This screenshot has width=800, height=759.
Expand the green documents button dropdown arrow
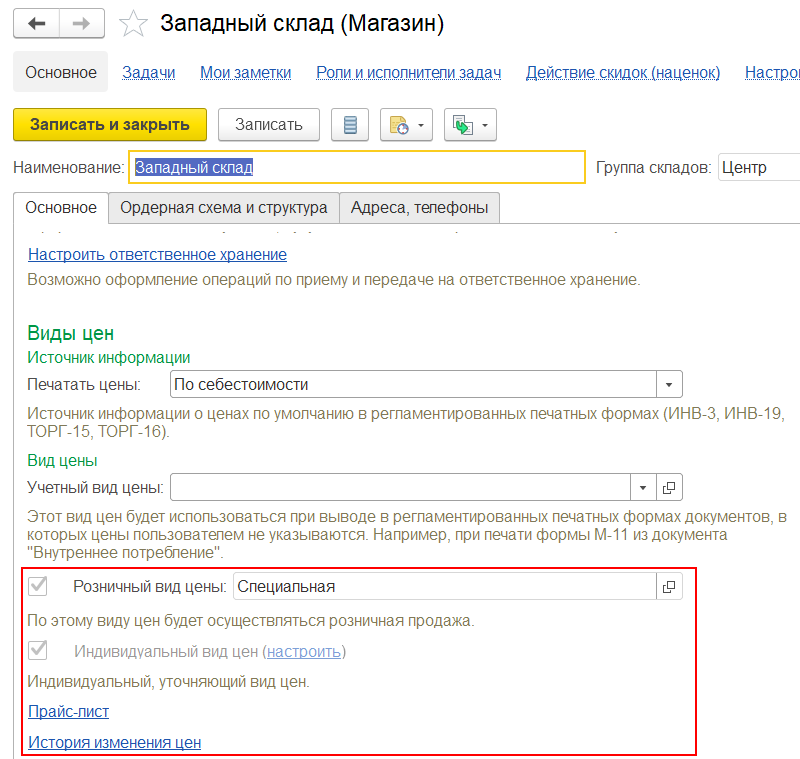[485, 125]
